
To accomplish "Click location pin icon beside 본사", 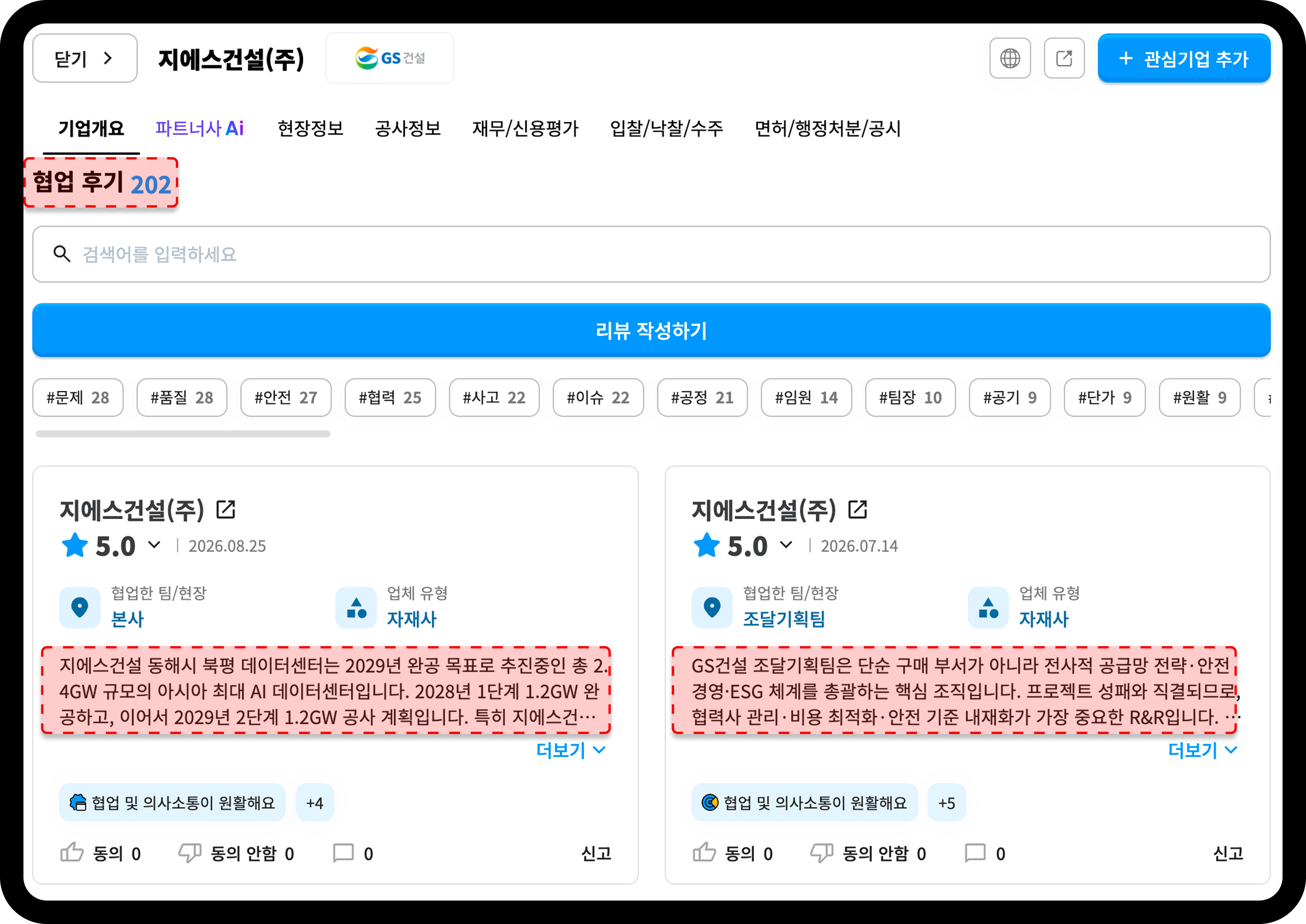I will click(x=80, y=608).
